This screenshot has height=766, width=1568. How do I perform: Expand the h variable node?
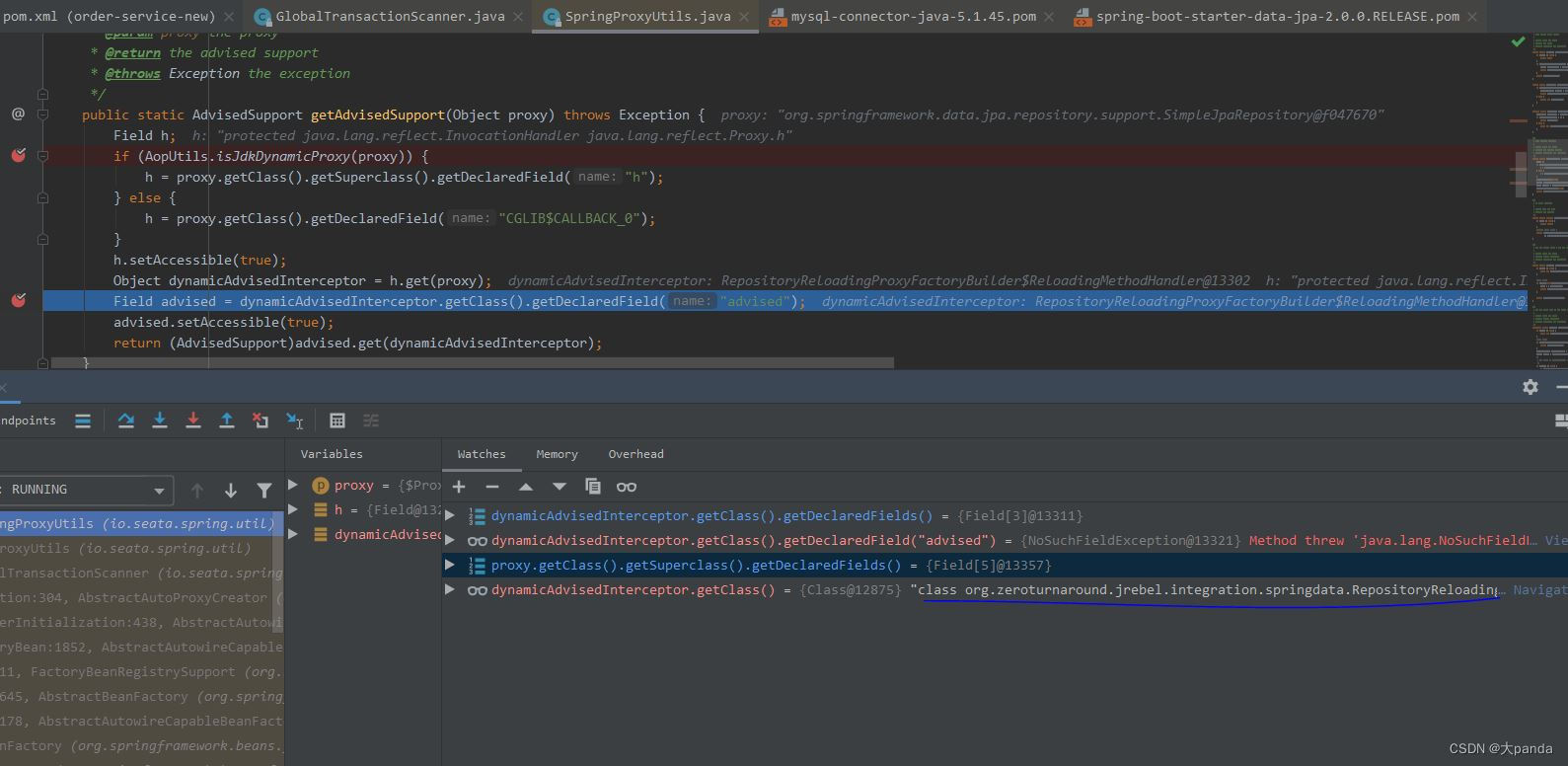(293, 509)
